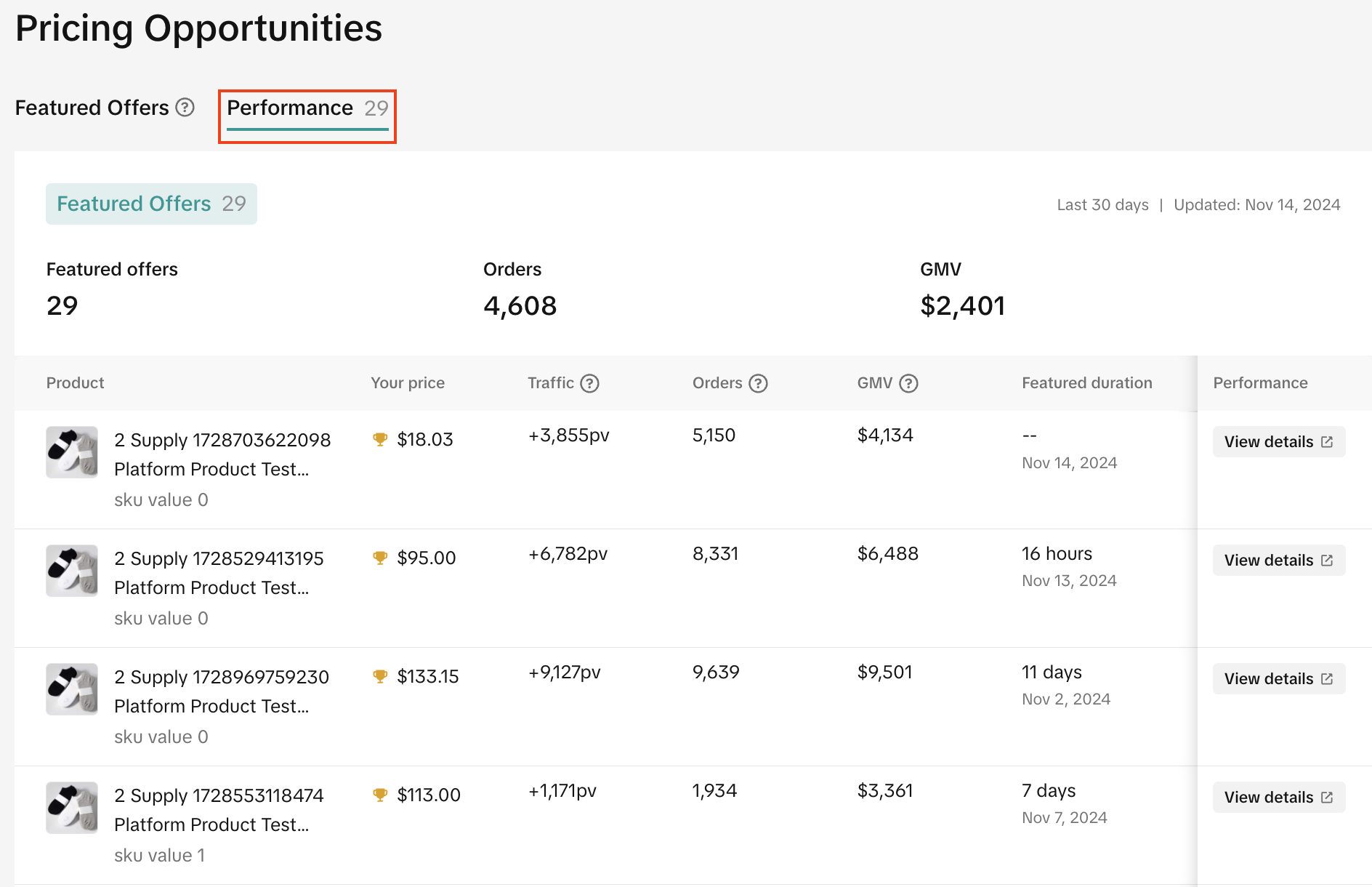Open View details for the $113.00 product
The height and width of the screenshot is (887, 1372).
pyautogui.click(x=1278, y=798)
